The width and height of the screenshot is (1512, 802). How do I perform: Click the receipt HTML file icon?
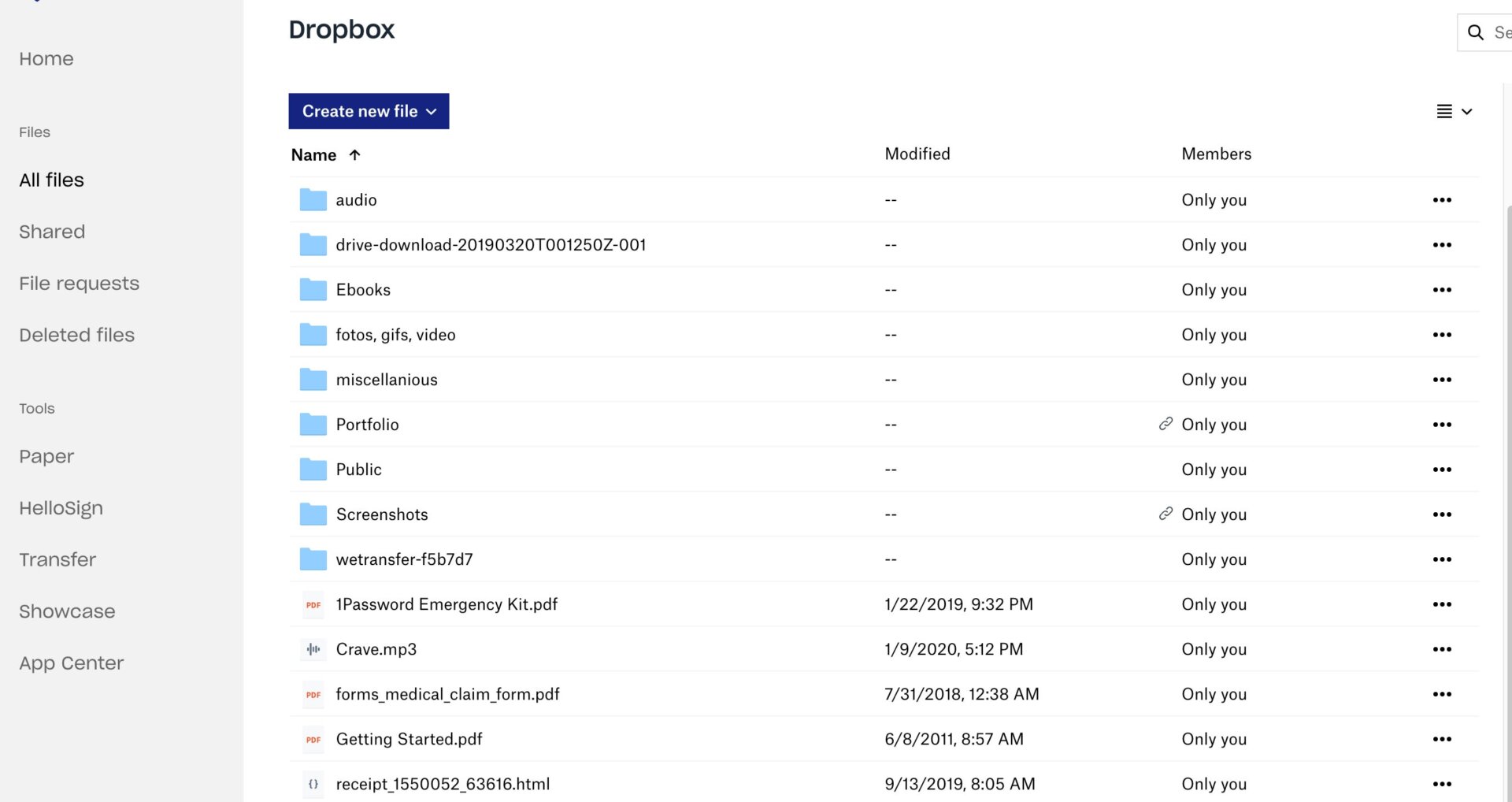[313, 784]
